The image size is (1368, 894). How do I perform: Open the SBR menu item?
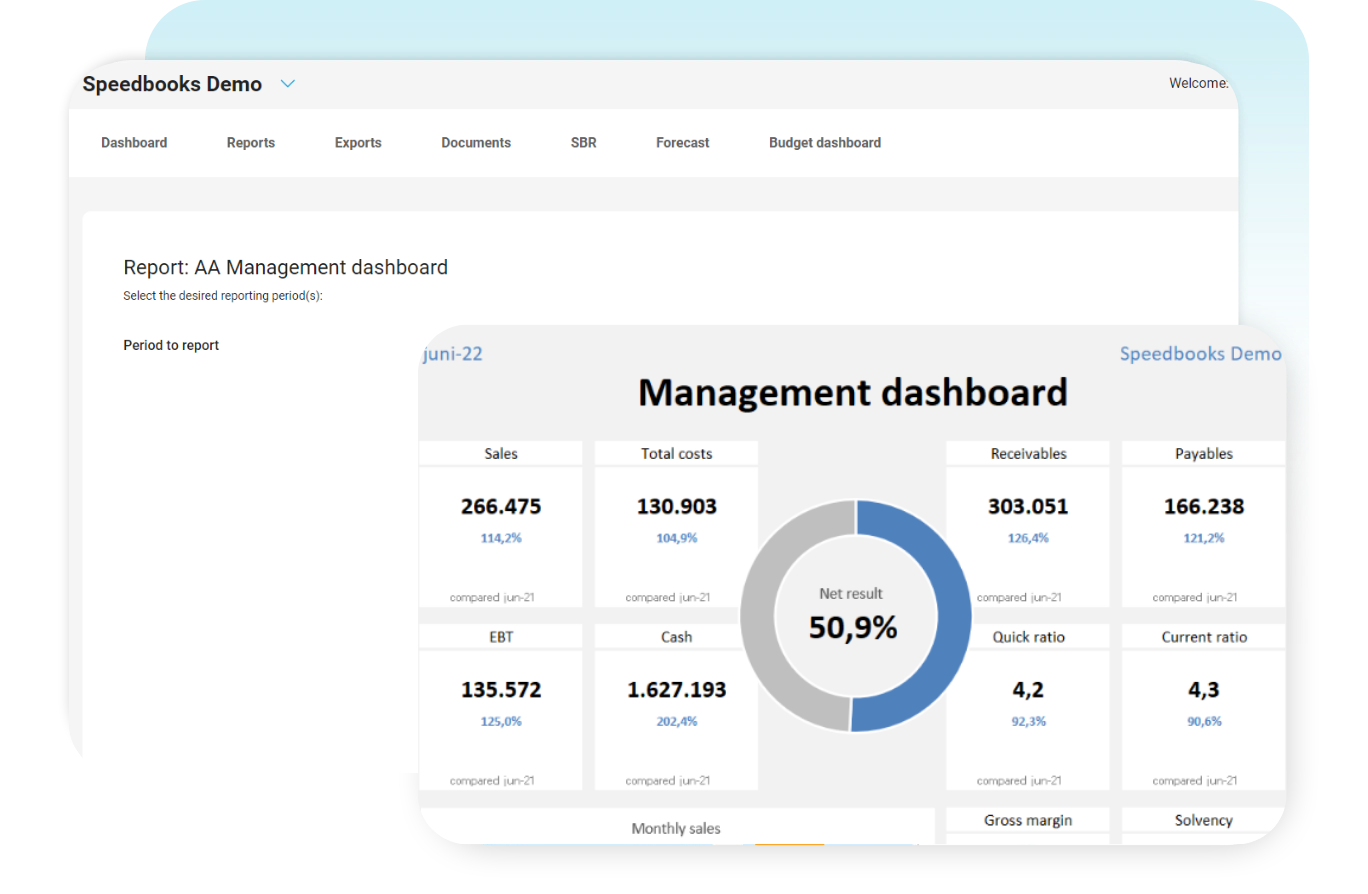584,143
